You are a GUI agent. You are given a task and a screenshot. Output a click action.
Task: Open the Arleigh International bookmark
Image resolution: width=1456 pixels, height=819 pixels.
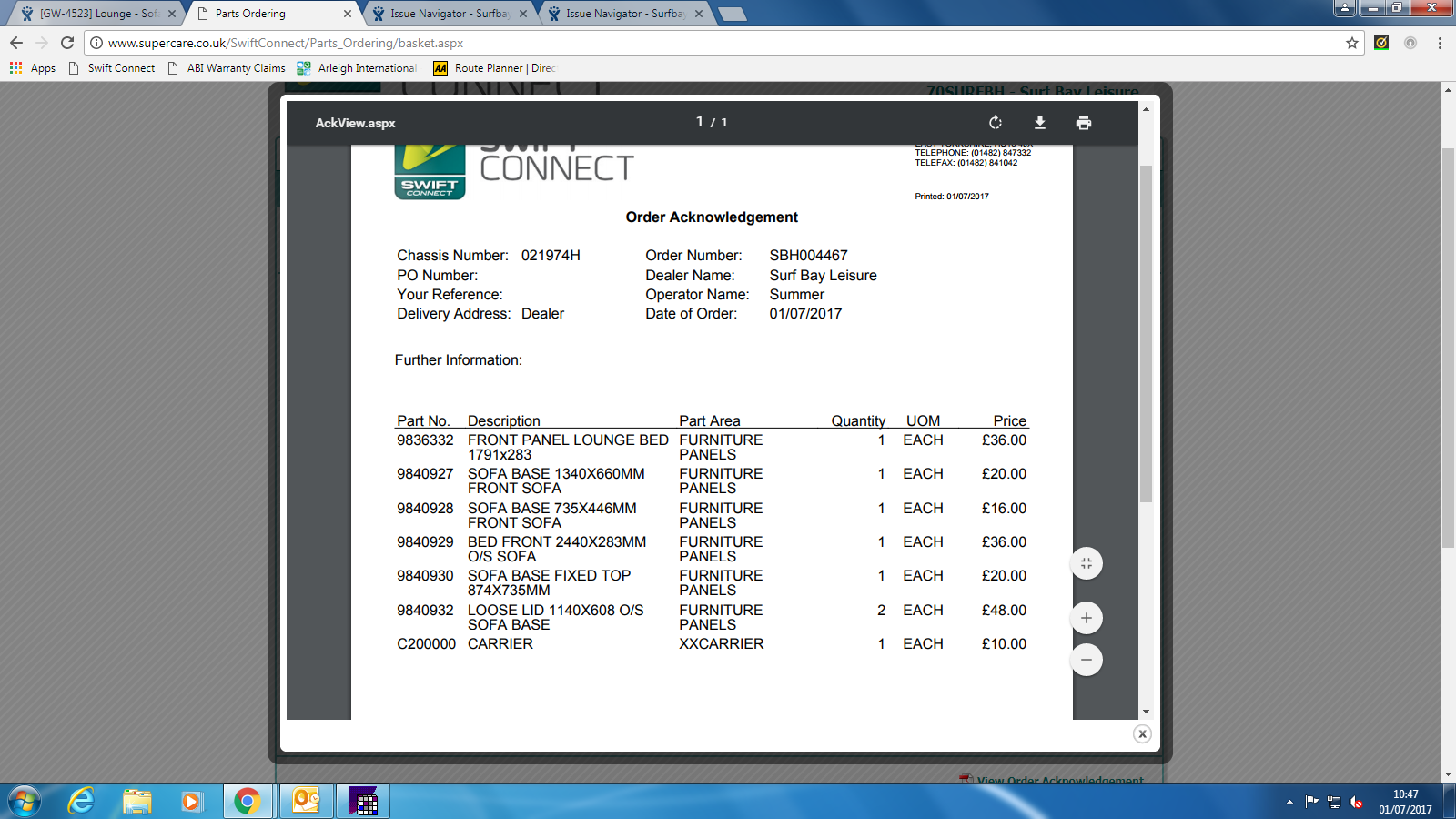point(357,68)
